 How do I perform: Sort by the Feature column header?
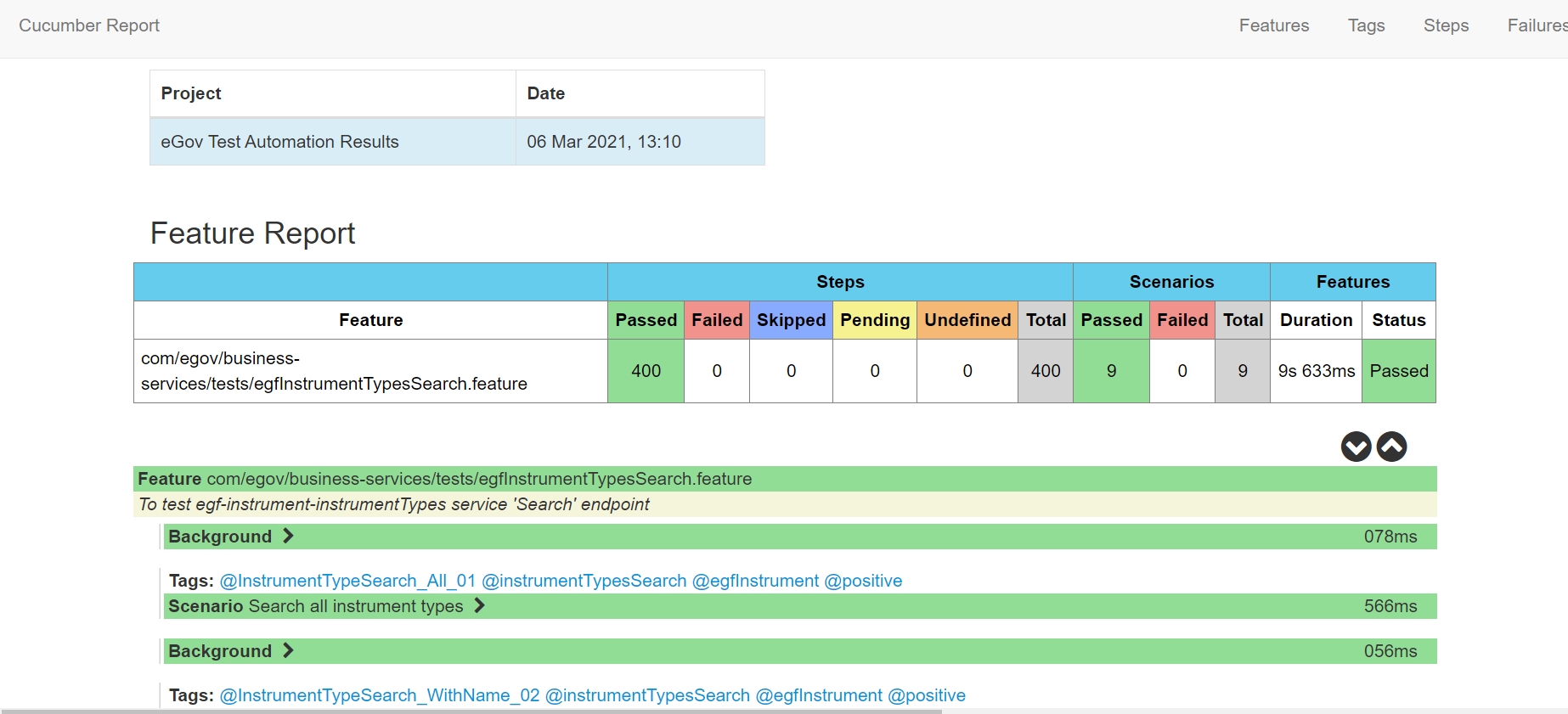tap(370, 320)
